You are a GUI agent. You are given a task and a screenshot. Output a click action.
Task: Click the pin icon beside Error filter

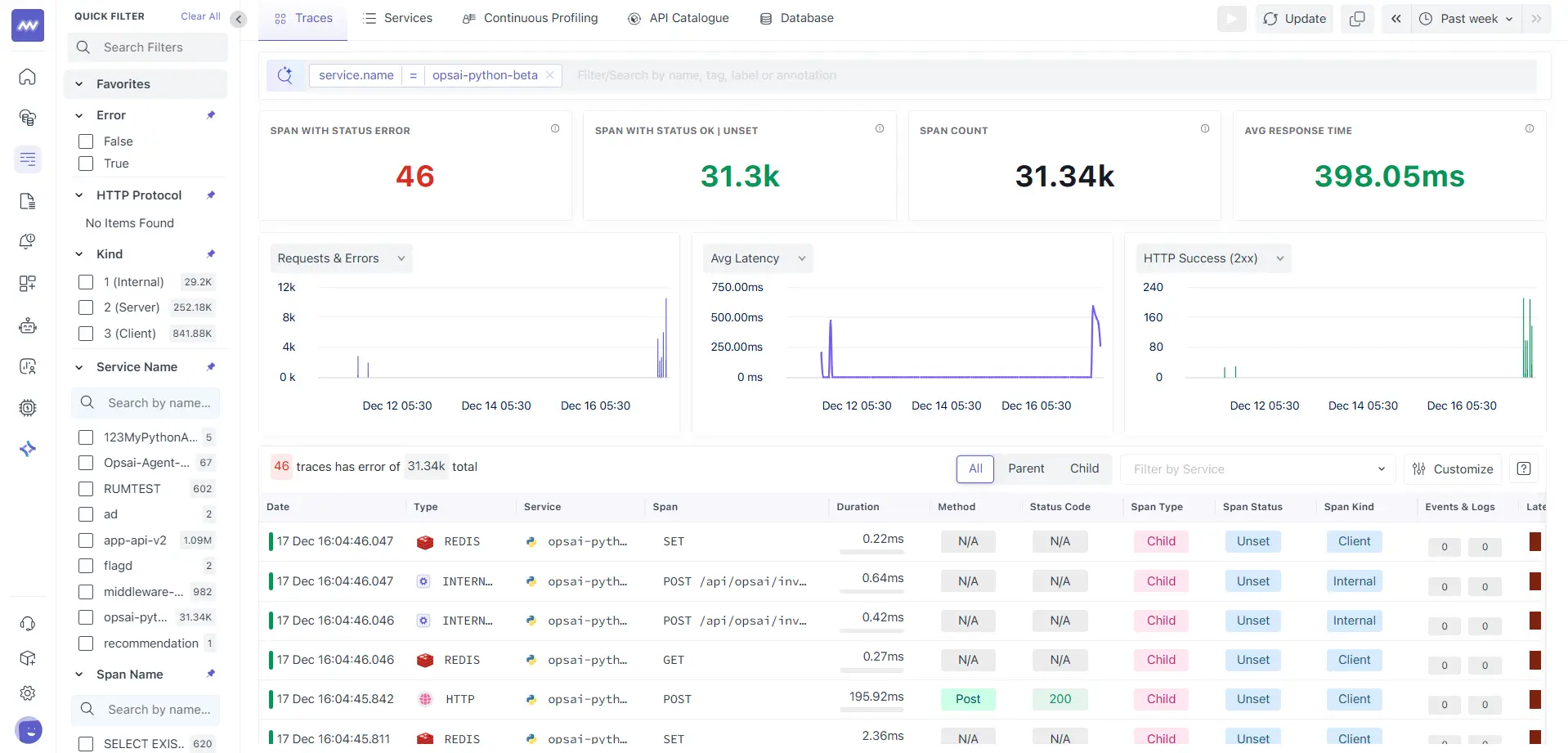[211, 115]
